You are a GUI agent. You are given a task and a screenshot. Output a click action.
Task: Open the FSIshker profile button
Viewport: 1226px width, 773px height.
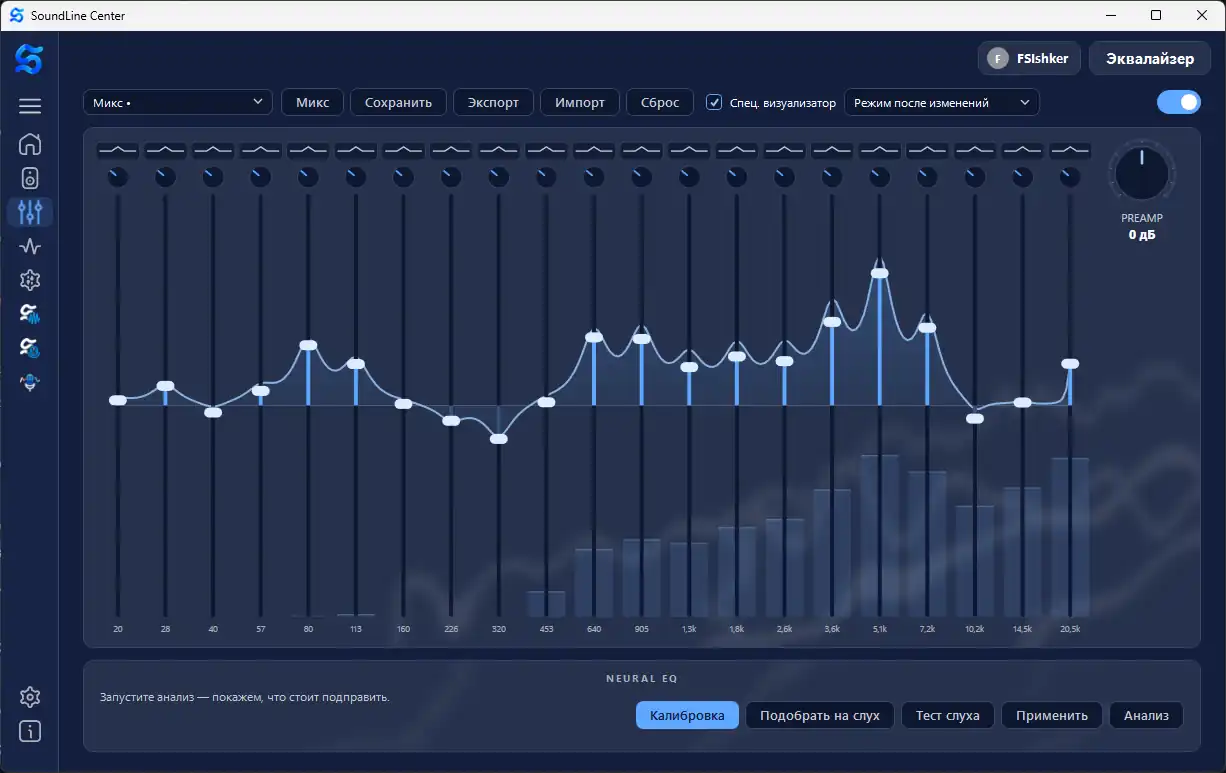1029,58
